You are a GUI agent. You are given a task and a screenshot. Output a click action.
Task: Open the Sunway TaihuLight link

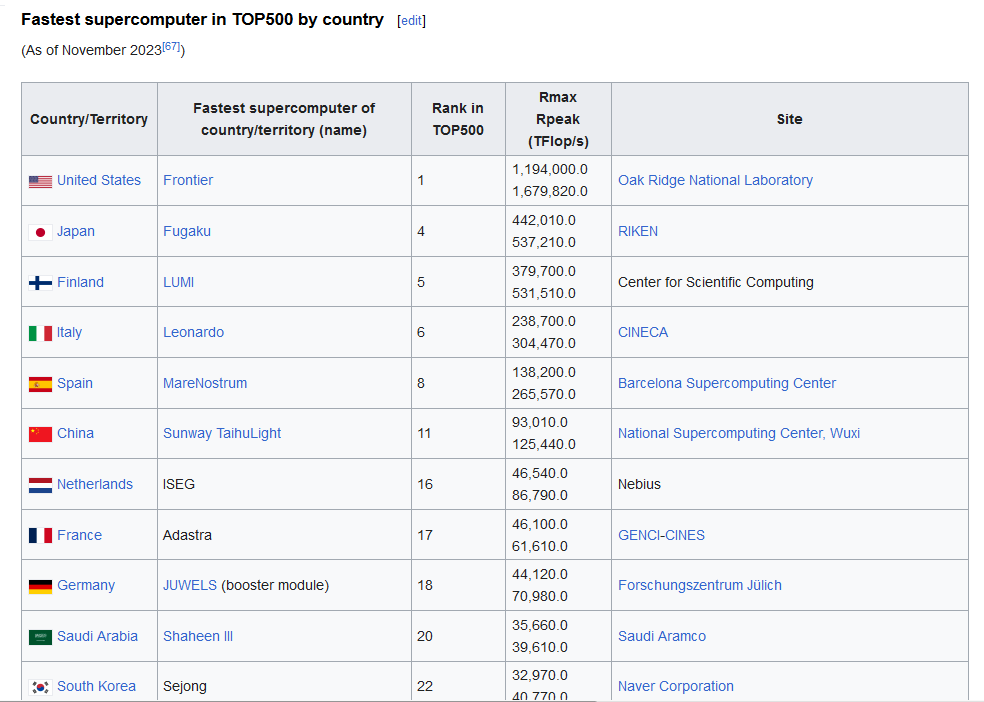point(222,433)
